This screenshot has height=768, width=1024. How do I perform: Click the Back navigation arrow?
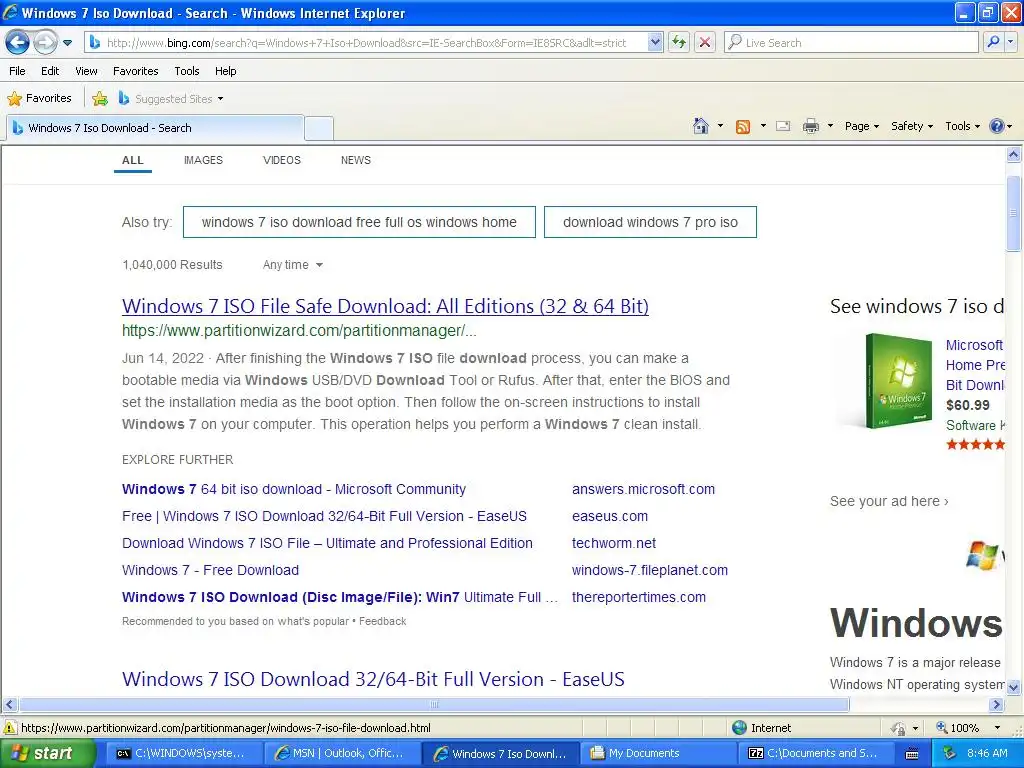click(x=18, y=43)
